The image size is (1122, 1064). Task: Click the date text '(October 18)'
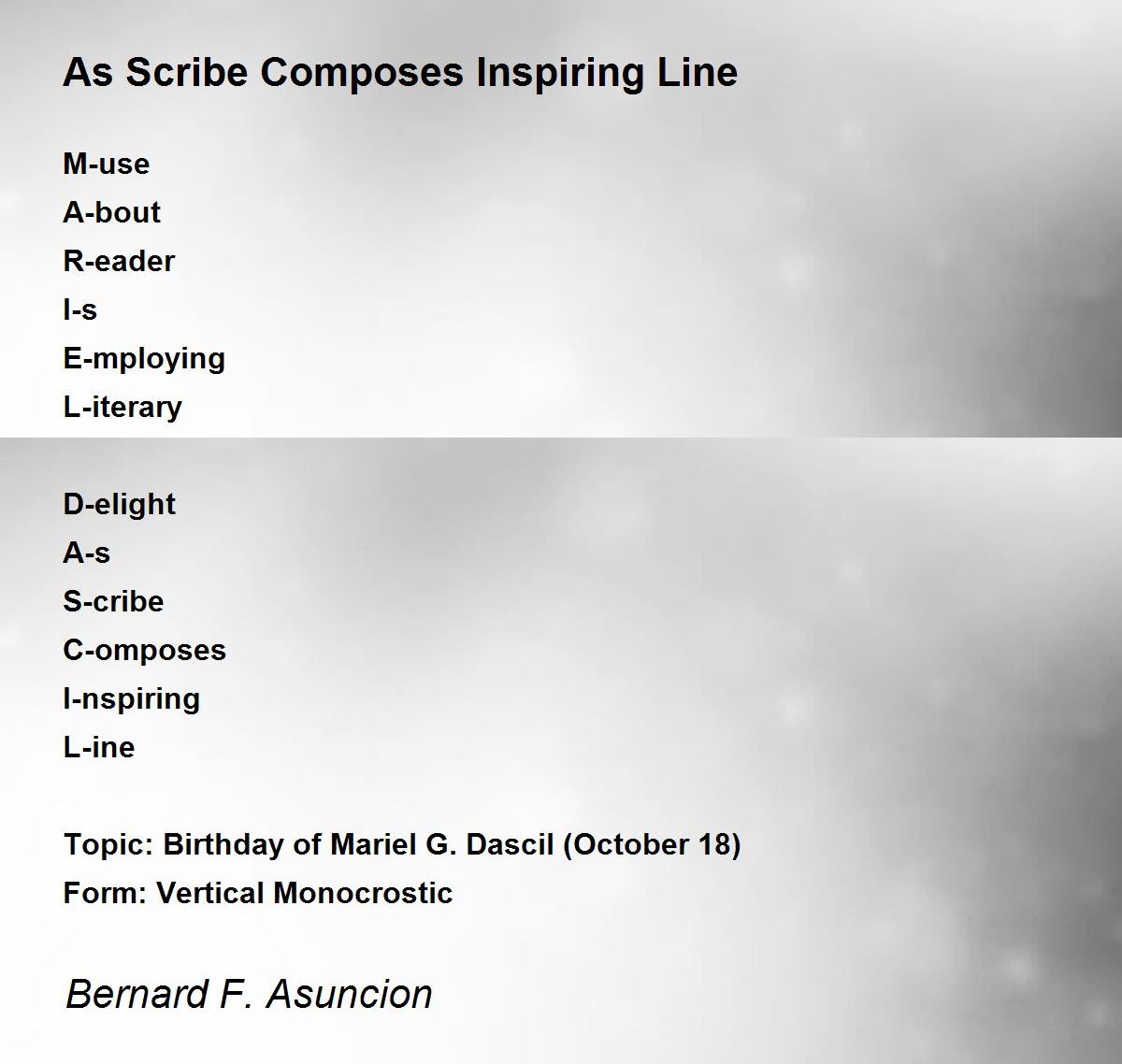pyautogui.click(x=653, y=844)
